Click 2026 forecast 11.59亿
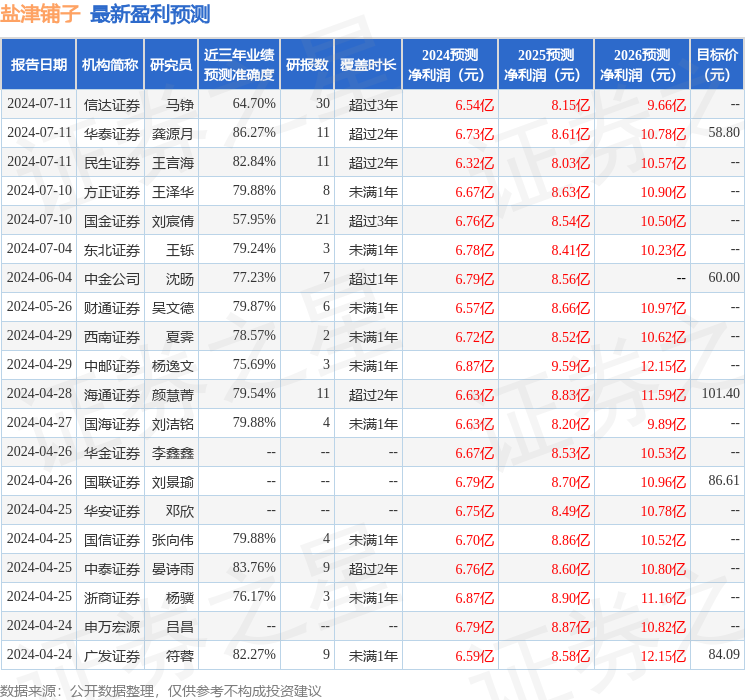 coord(663,394)
